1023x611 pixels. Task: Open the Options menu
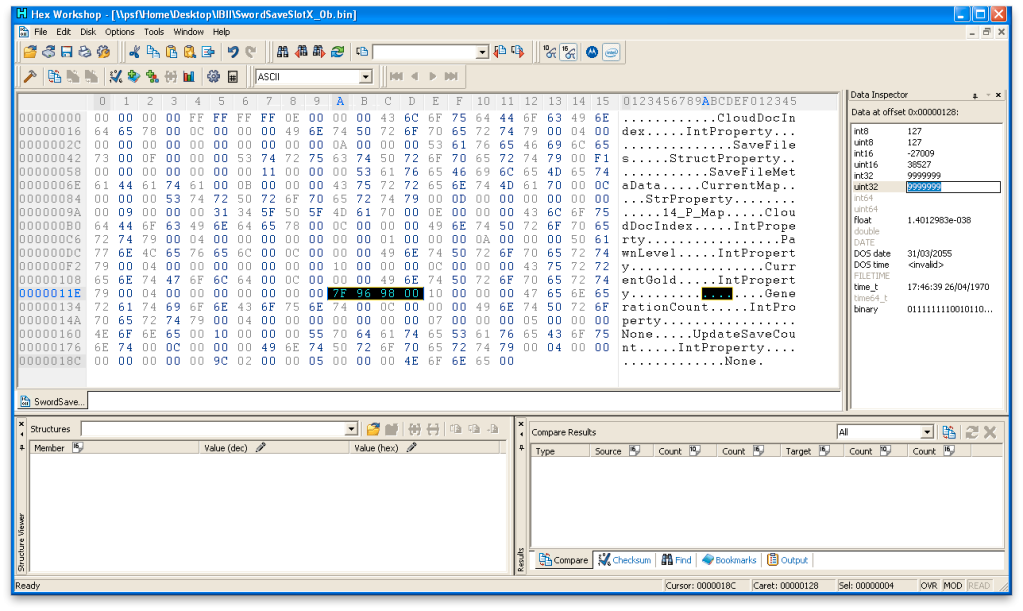coord(119,31)
